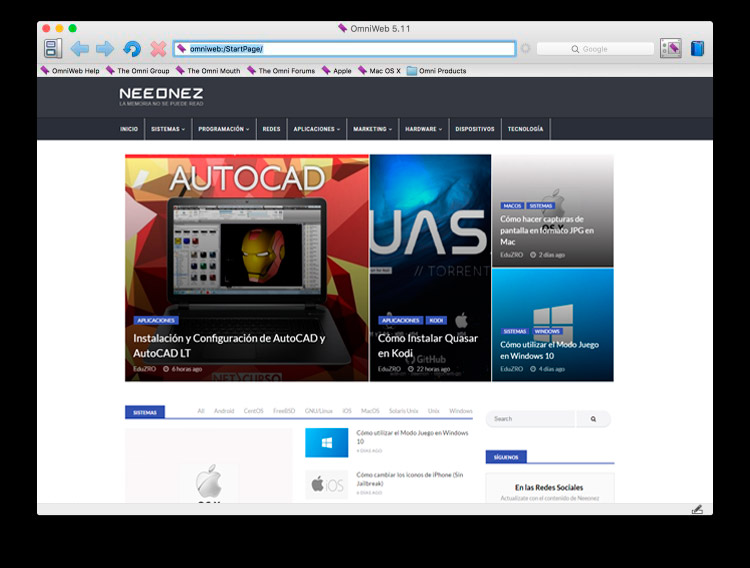Click the 'En las Redes Sociales' heading
The width and height of the screenshot is (750, 568).
pyautogui.click(x=549, y=488)
